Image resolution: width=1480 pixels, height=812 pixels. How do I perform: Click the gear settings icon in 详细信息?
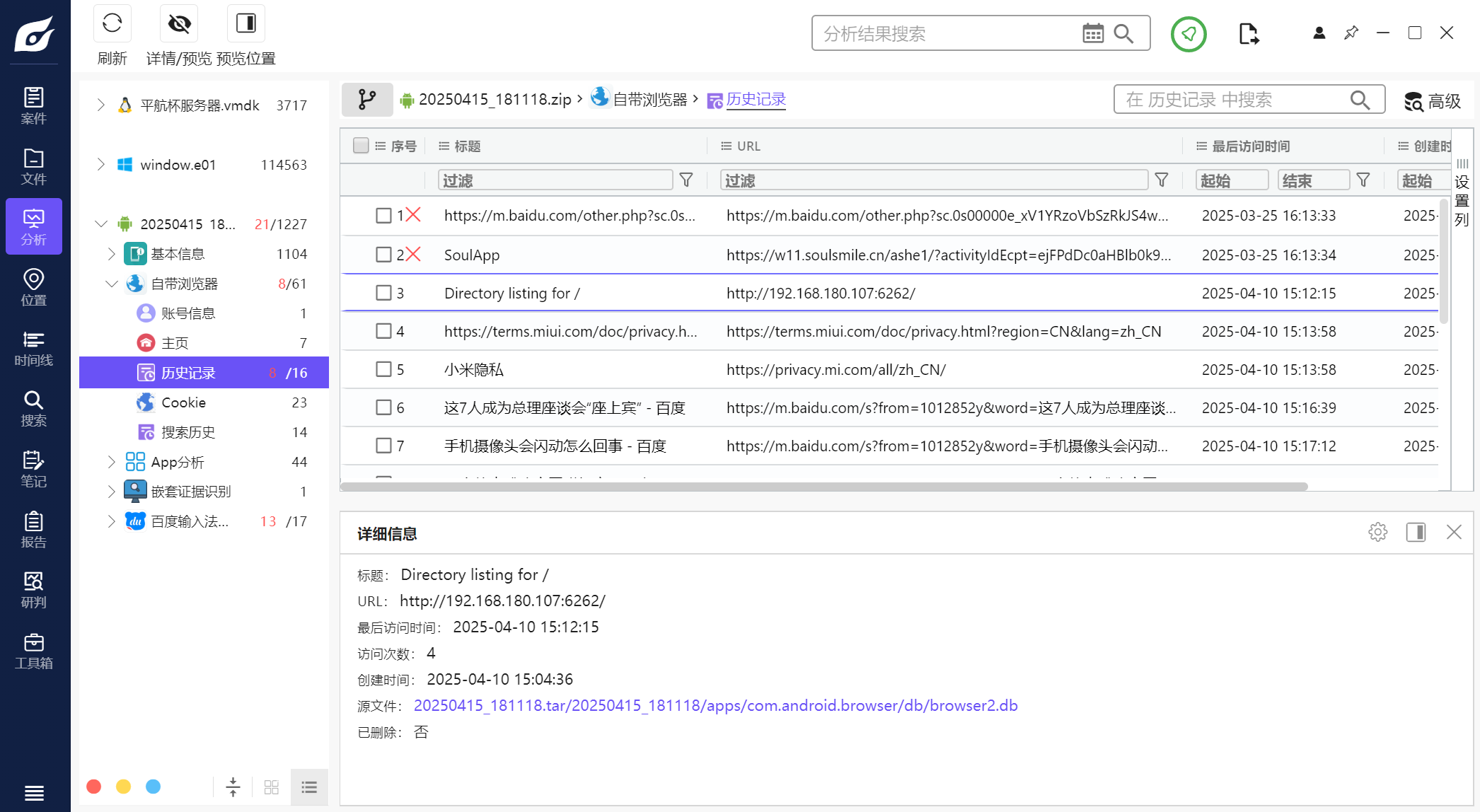1377,532
